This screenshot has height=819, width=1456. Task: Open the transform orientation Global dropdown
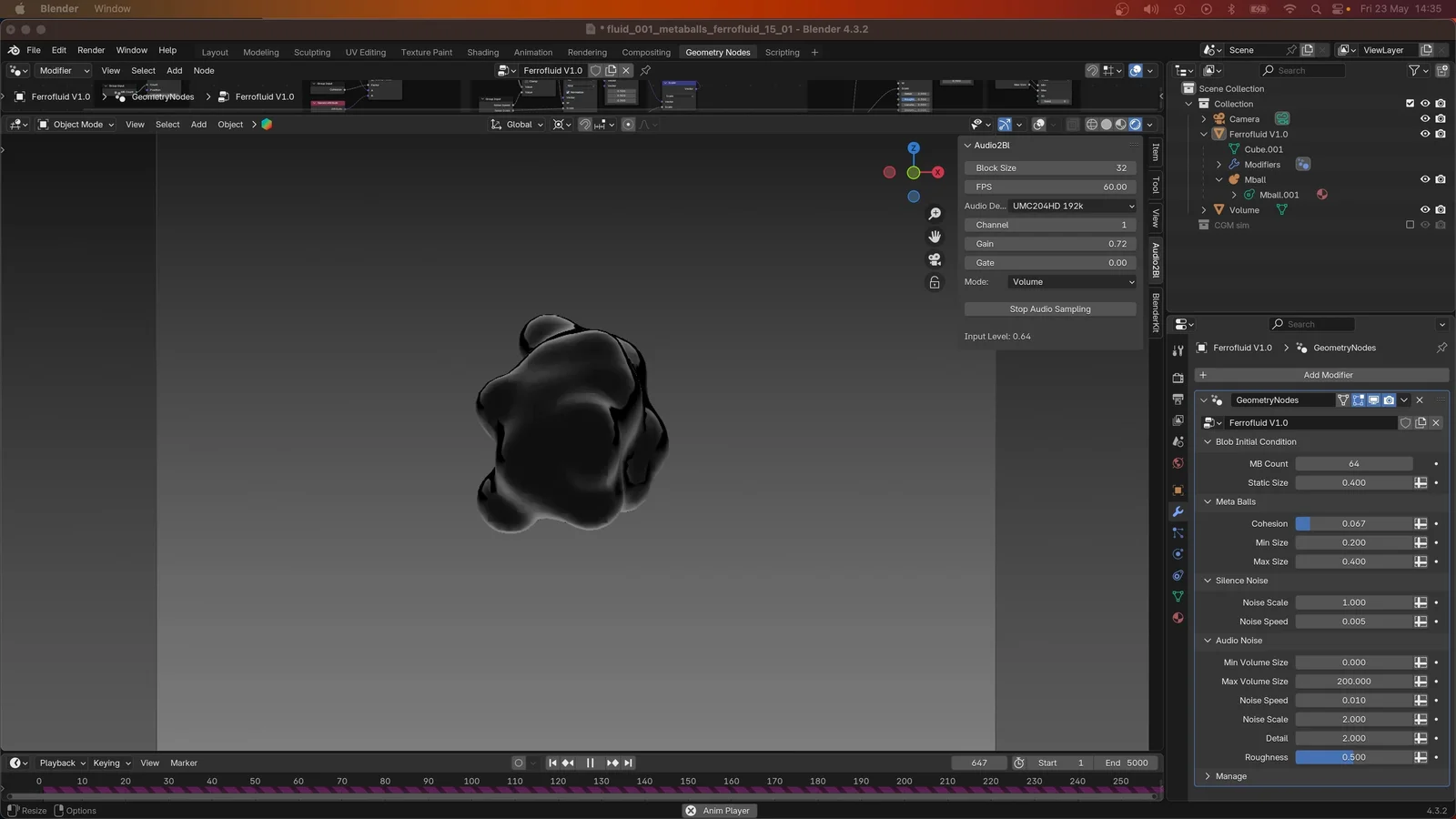point(516,125)
